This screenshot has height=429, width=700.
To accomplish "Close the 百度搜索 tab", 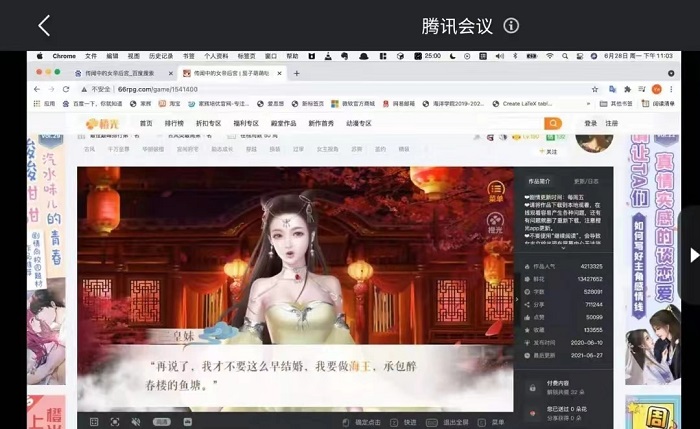I will pos(171,73).
